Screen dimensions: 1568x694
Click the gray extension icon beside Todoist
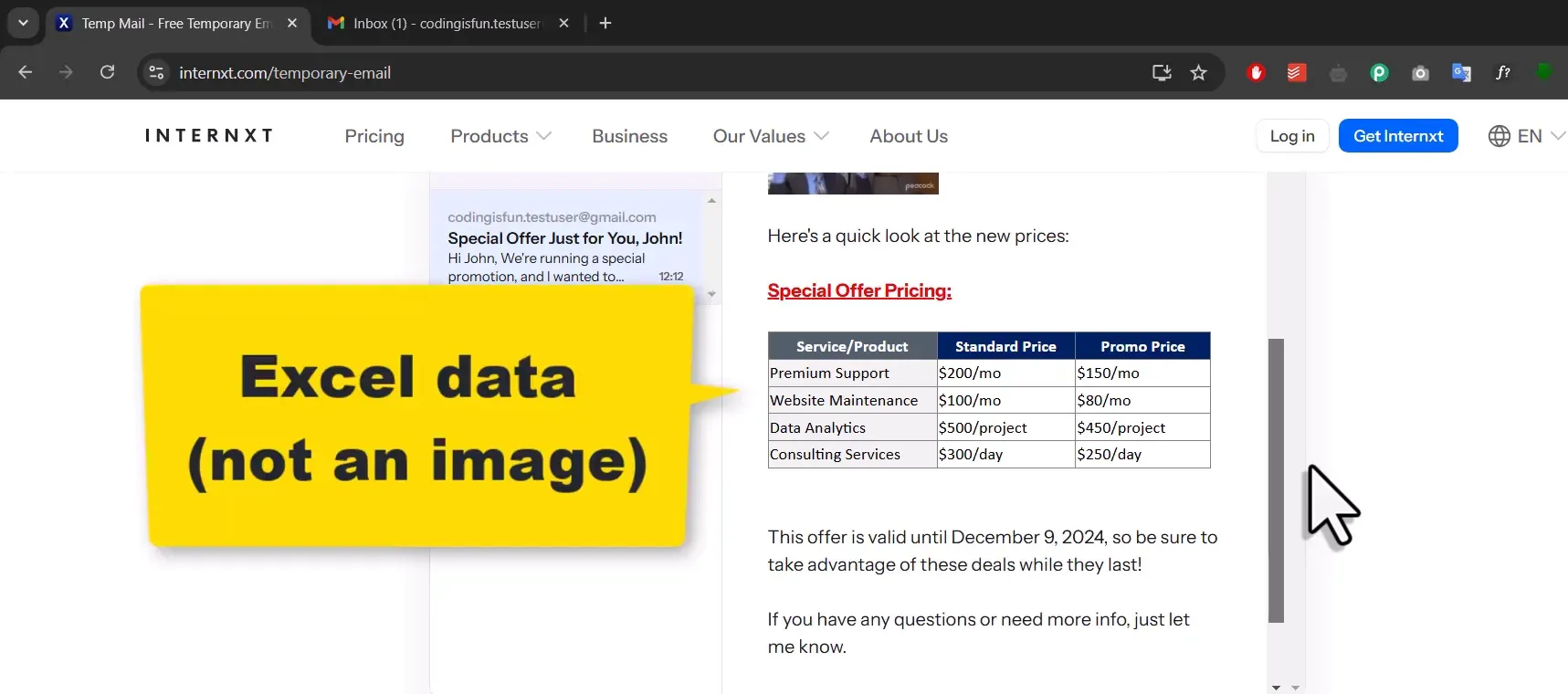click(1338, 73)
